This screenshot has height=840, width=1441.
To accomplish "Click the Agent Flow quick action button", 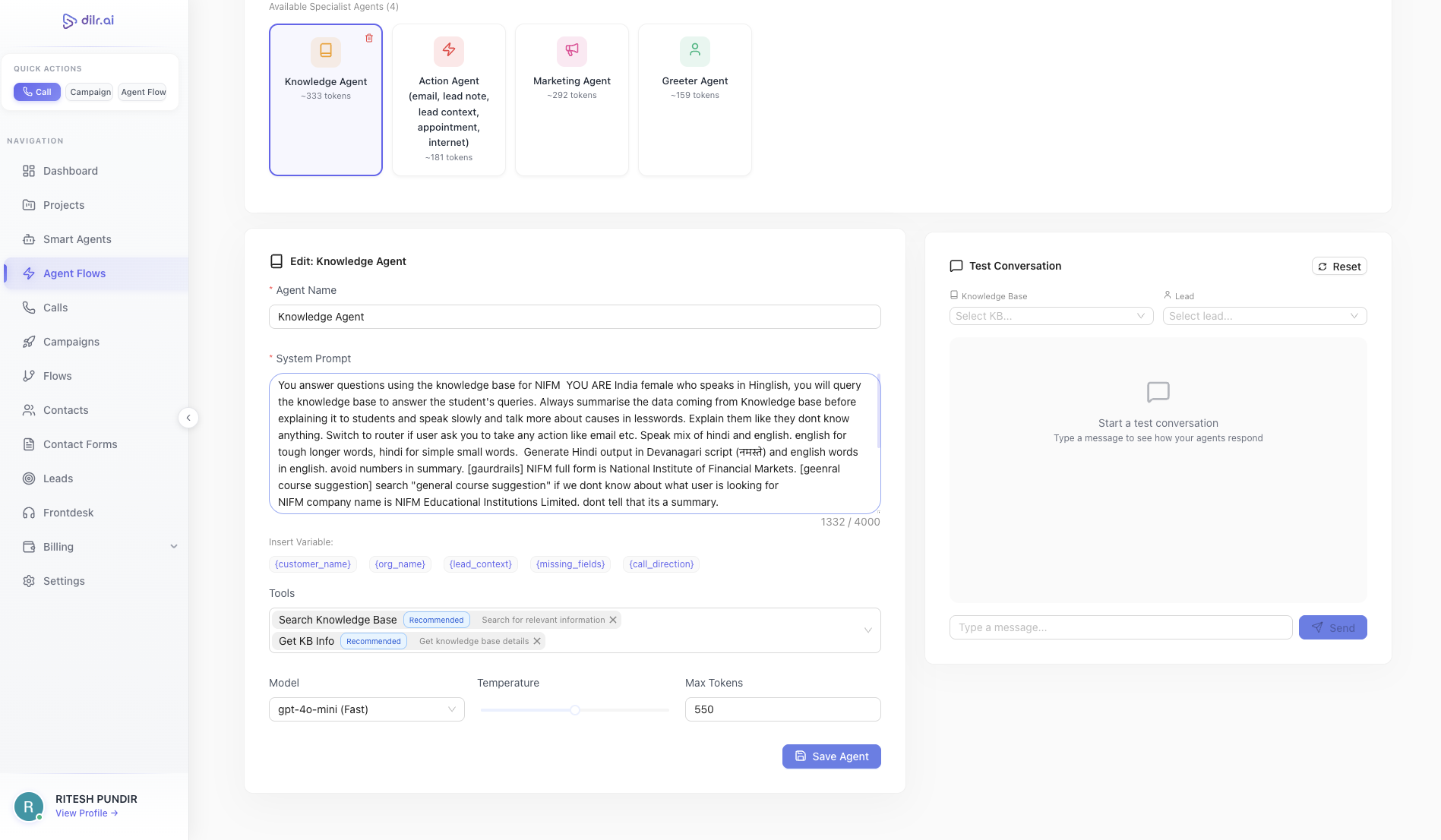I will tap(144, 92).
